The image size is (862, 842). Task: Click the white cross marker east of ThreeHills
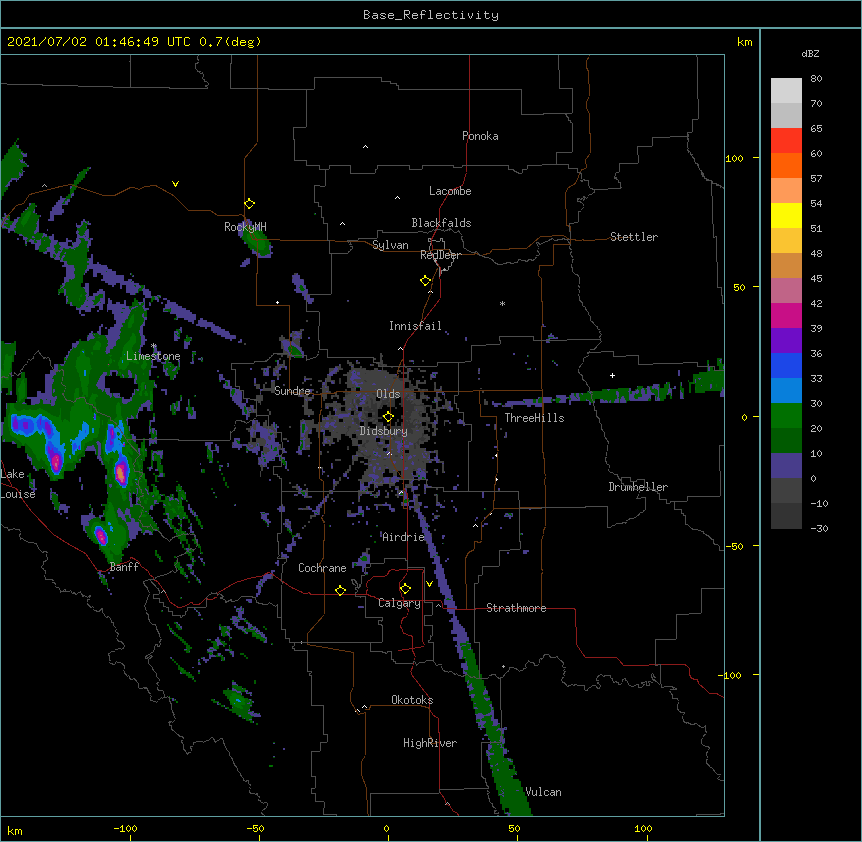tap(612, 375)
